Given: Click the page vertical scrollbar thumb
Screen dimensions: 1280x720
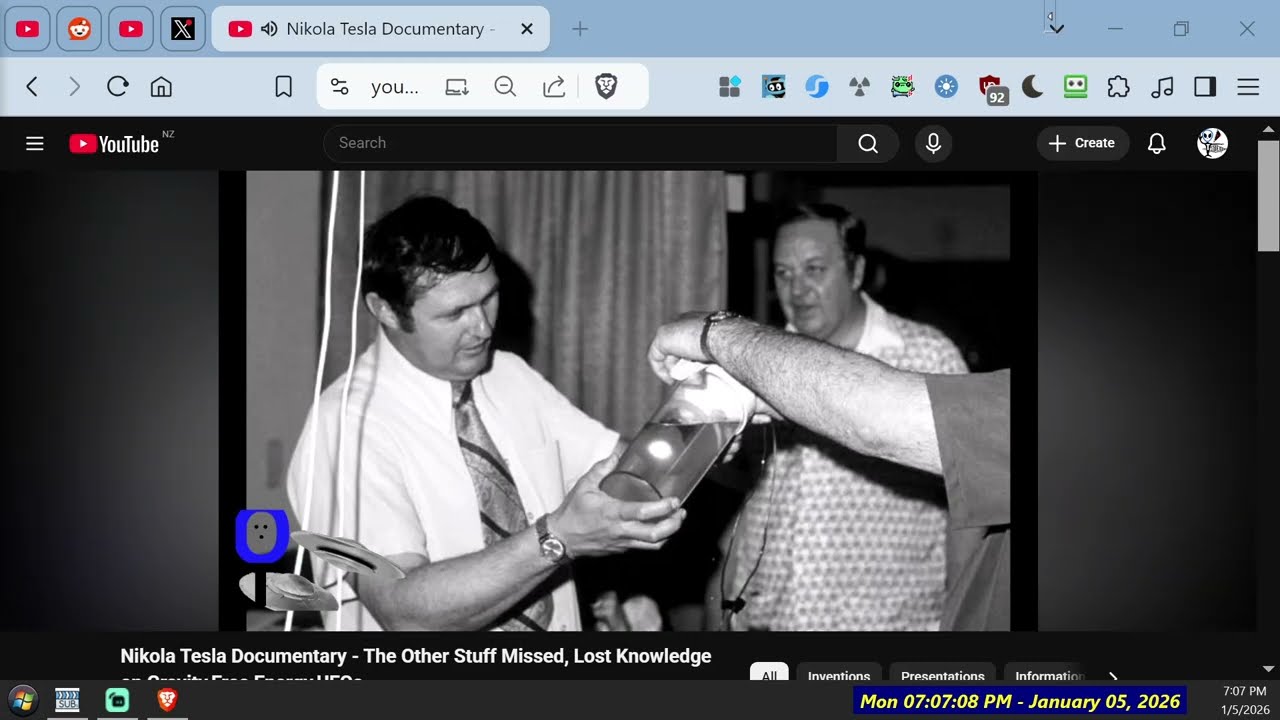Looking at the screenshot, I should (x=1268, y=195).
